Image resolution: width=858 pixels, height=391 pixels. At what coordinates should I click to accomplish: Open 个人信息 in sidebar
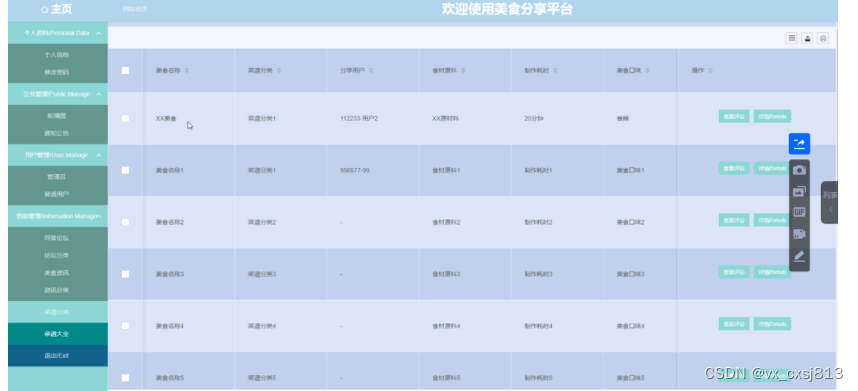tap(57, 55)
